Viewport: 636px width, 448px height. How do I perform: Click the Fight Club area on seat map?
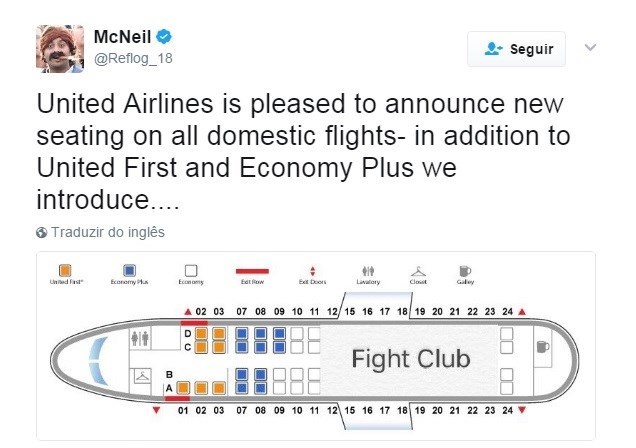[x=410, y=359]
